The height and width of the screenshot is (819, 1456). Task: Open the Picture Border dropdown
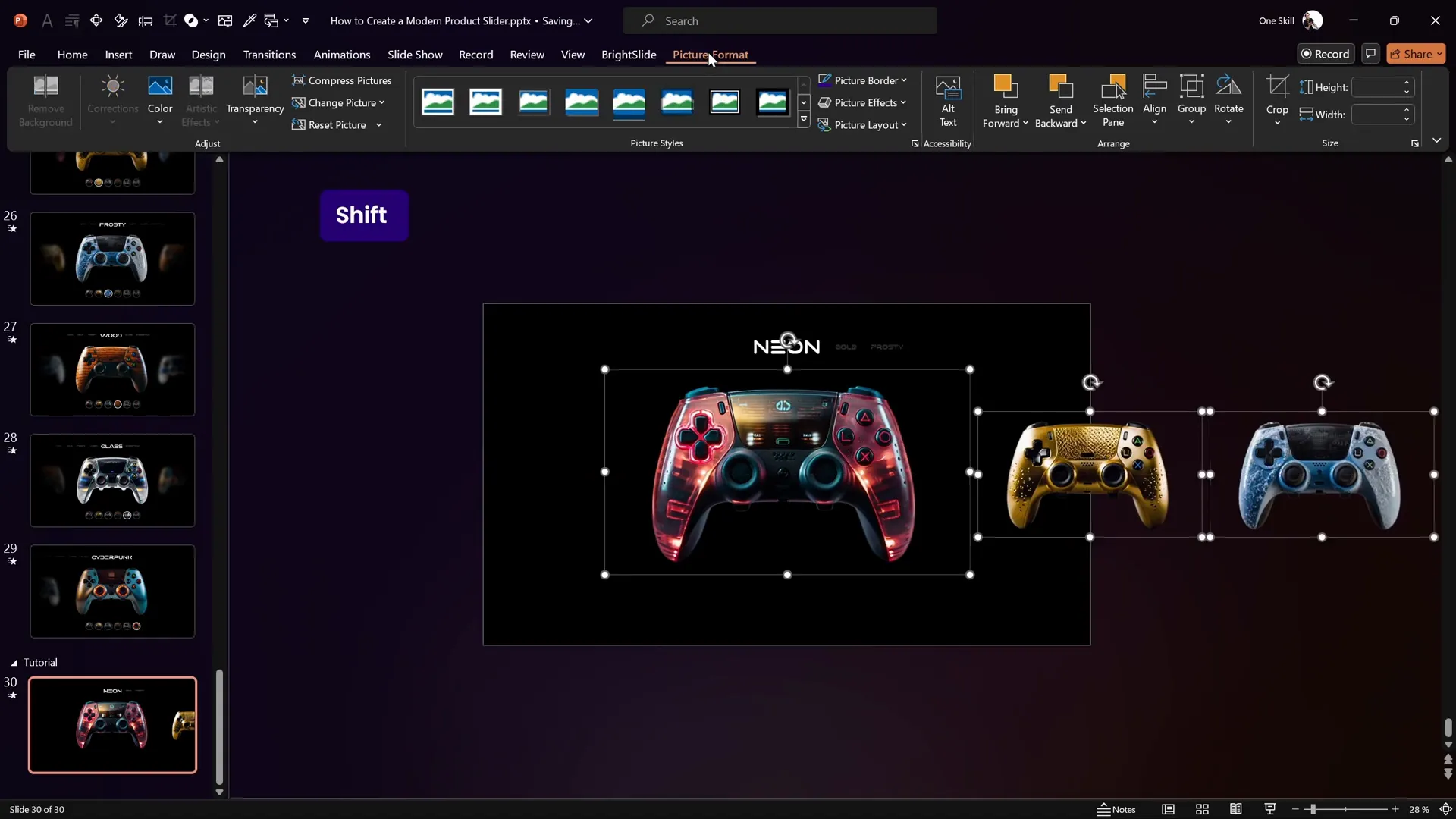pyautogui.click(x=863, y=80)
